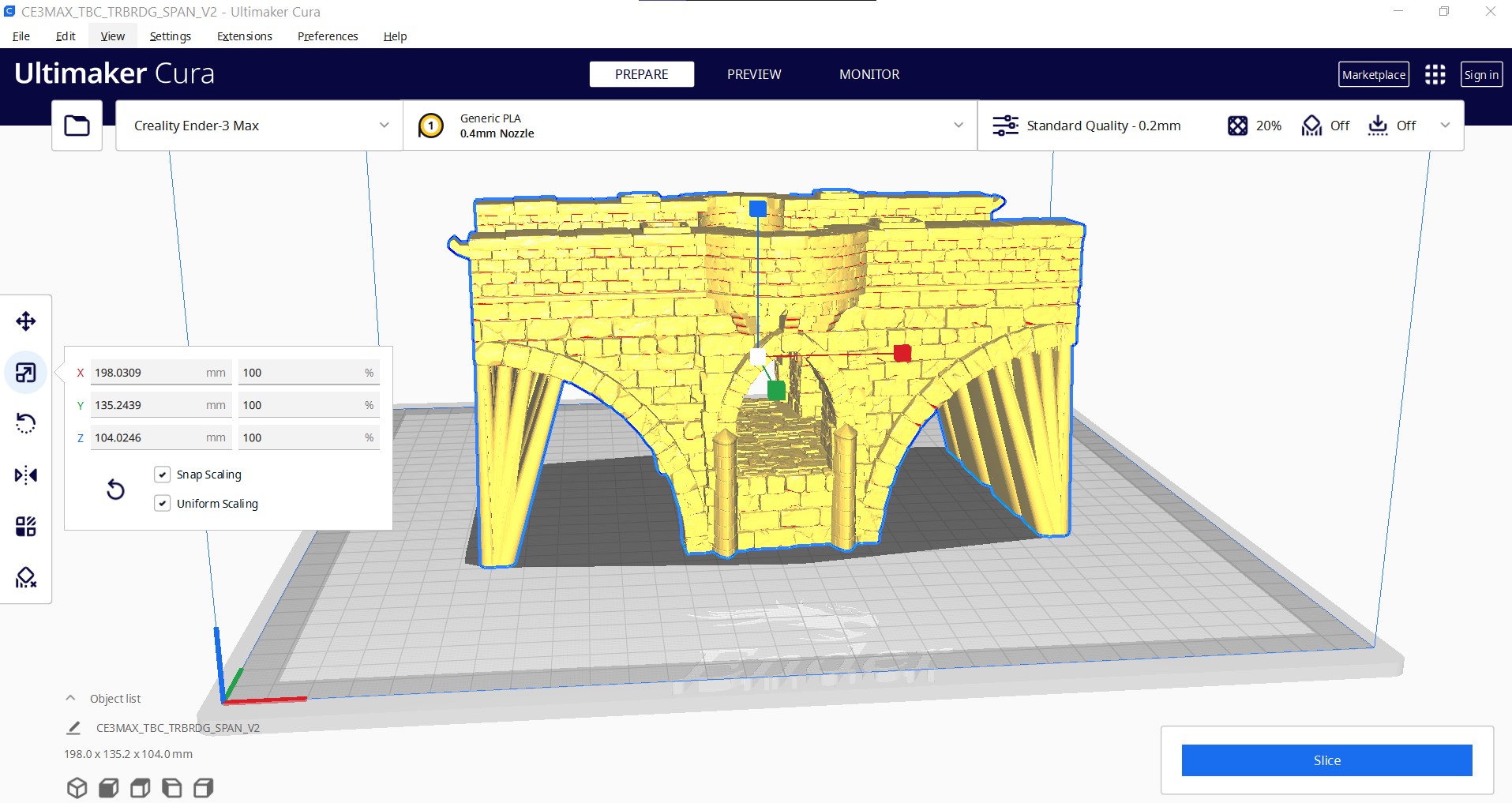Viewport: 1512px width, 803px height.
Task: Open the File menu
Action: click(x=21, y=36)
